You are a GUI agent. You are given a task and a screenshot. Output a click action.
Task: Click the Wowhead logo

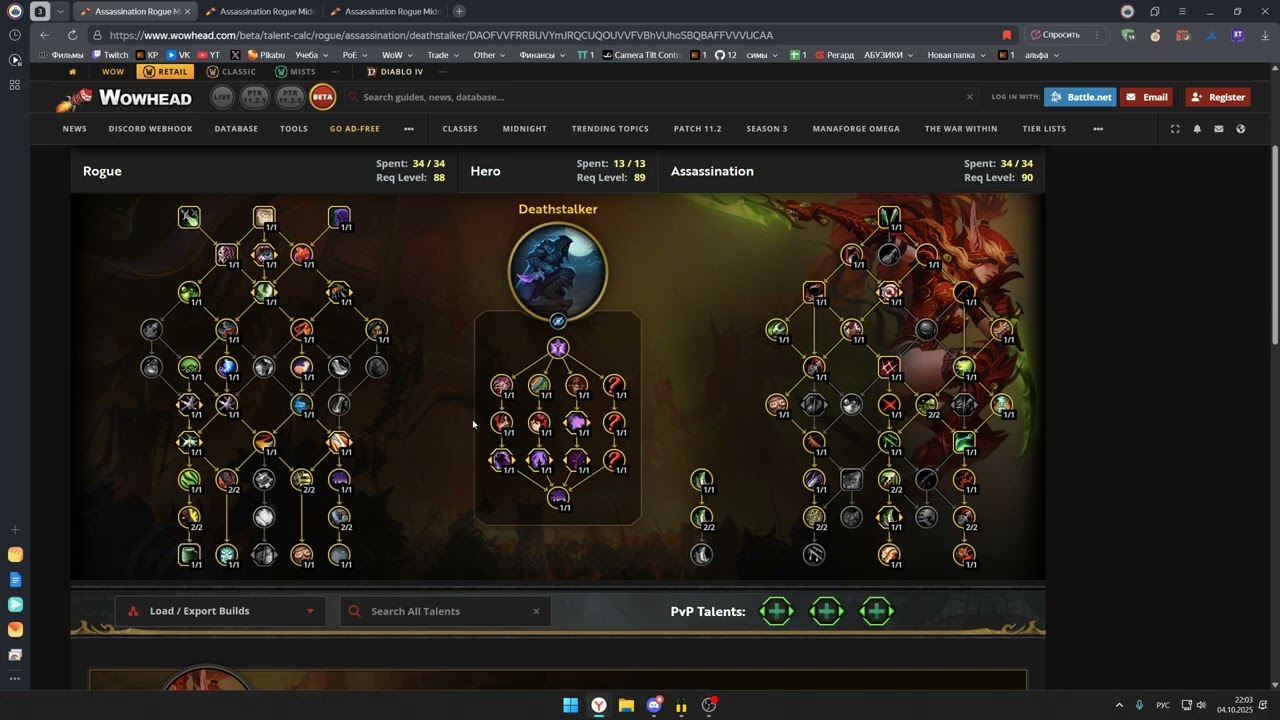(x=124, y=98)
